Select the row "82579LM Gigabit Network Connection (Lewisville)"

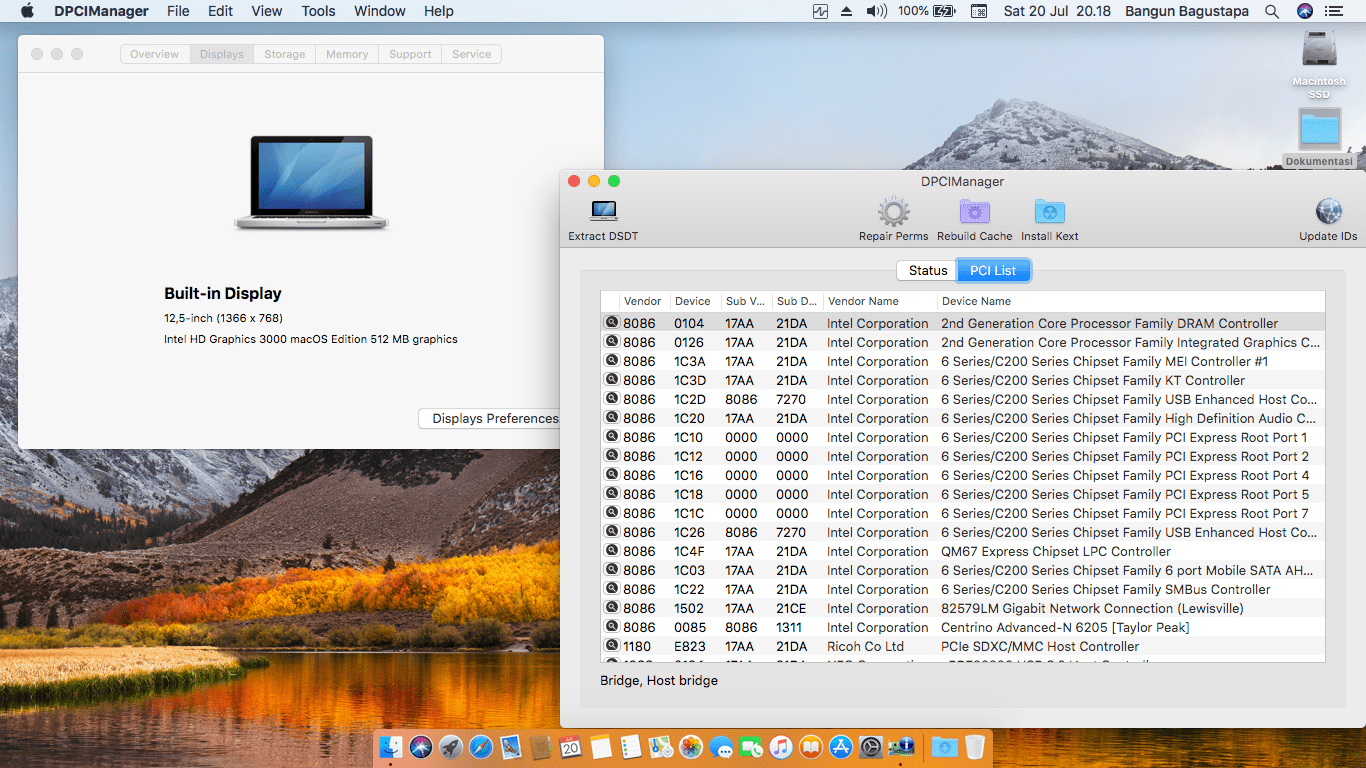click(963, 608)
